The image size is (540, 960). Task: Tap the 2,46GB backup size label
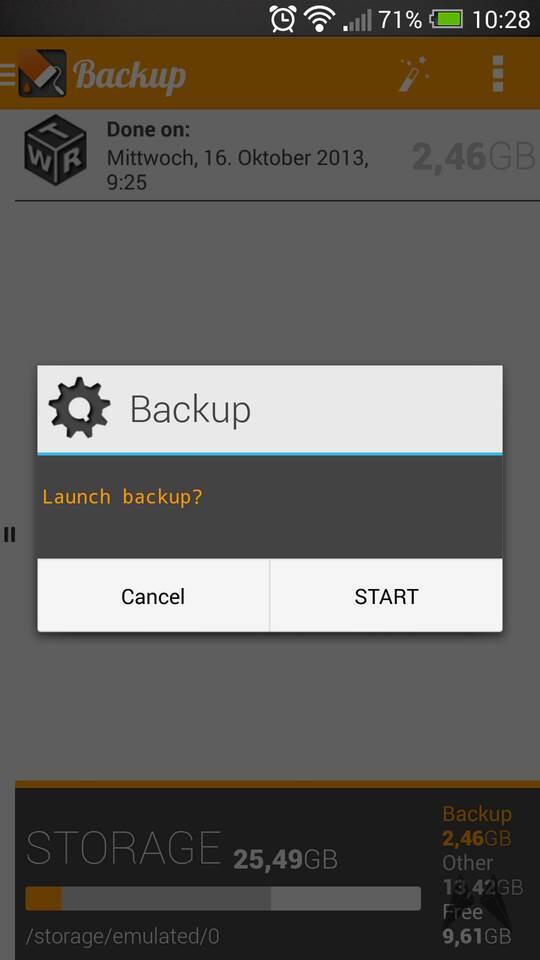pos(473,157)
